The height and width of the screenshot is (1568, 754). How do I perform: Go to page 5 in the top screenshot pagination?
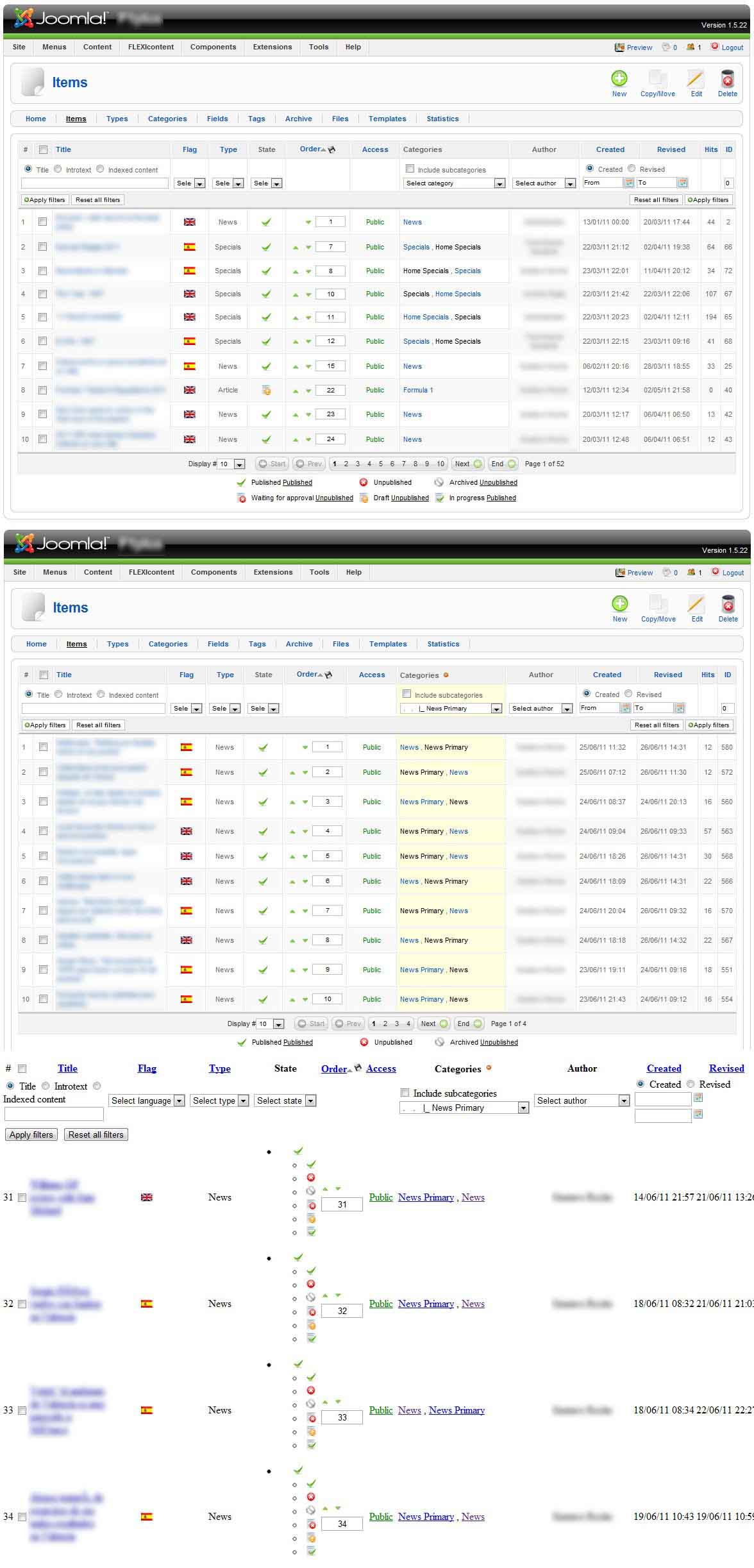click(x=381, y=464)
